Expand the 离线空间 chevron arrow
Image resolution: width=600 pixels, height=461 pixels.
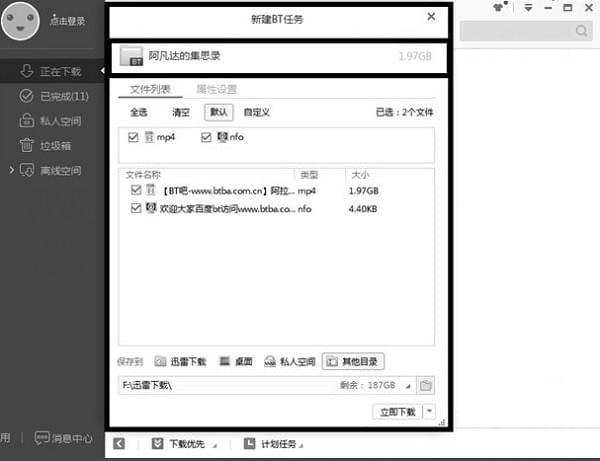pos(11,170)
